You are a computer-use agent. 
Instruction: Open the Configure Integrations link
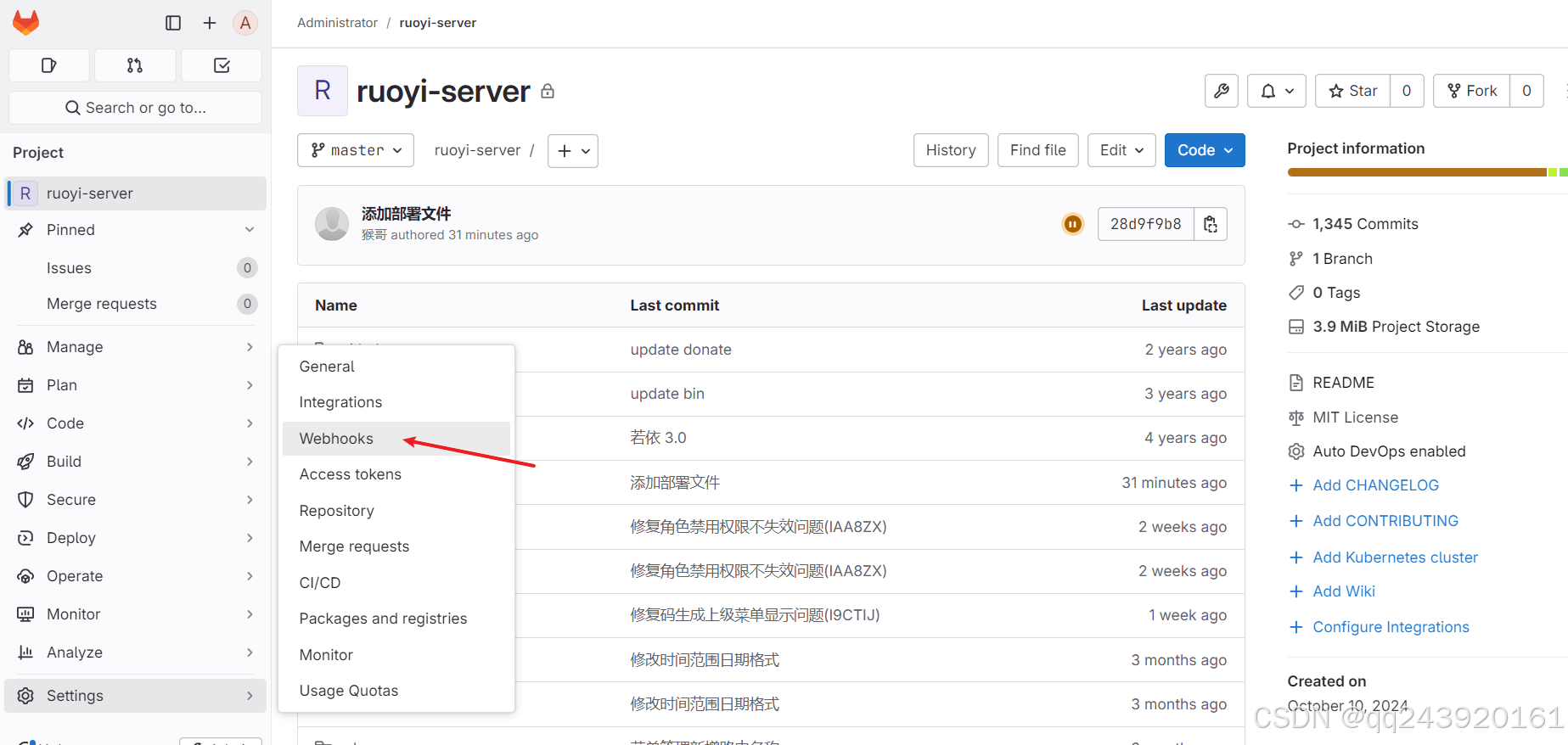point(1391,627)
